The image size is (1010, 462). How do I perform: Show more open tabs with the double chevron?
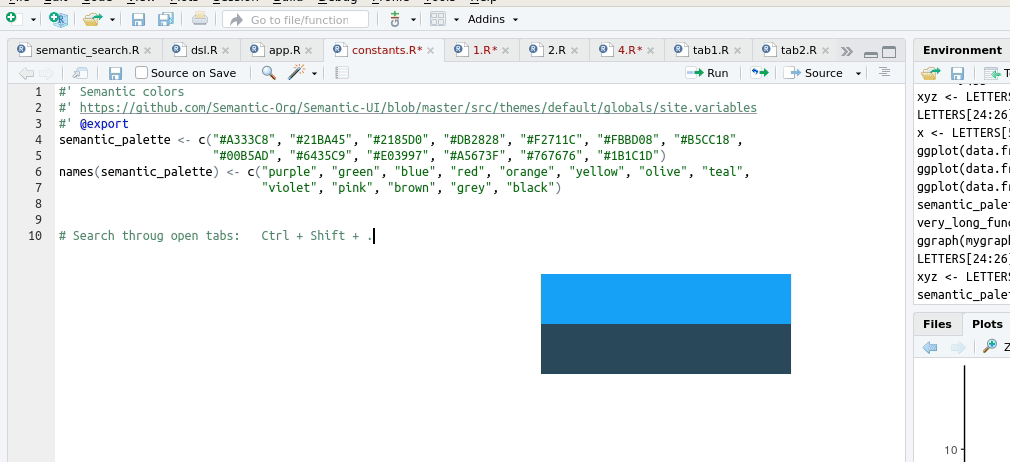click(x=847, y=52)
